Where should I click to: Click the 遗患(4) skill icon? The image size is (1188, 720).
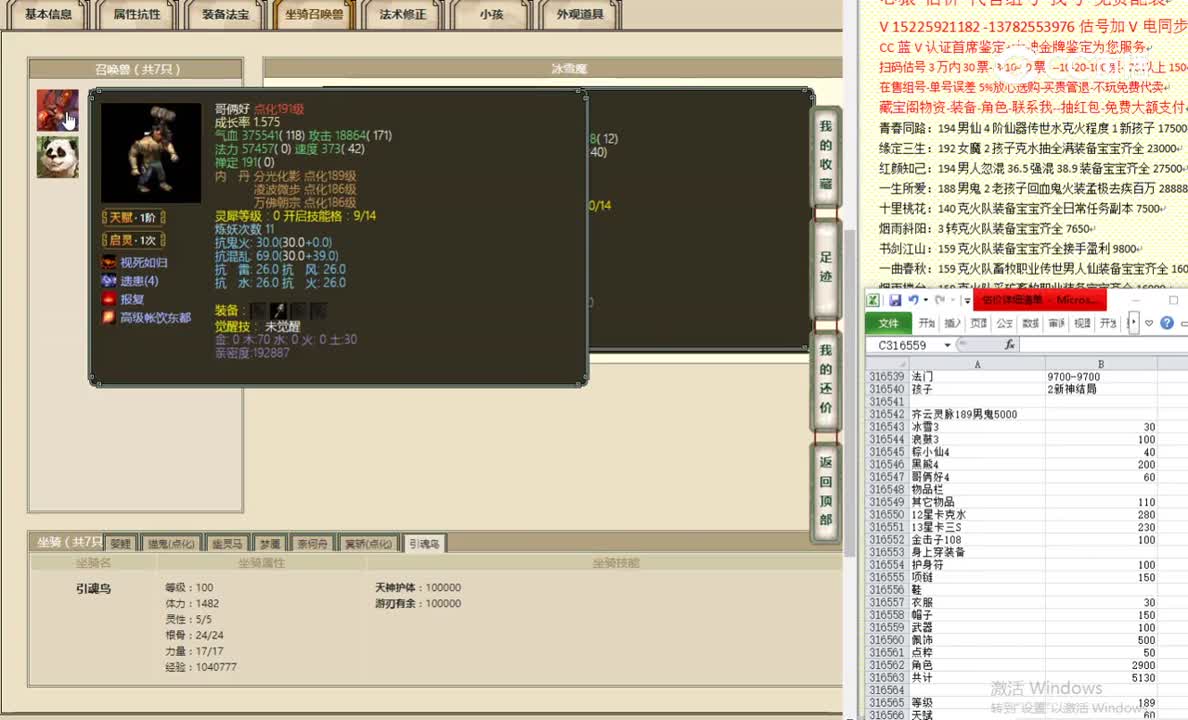pyautogui.click(x=108, y=280)
